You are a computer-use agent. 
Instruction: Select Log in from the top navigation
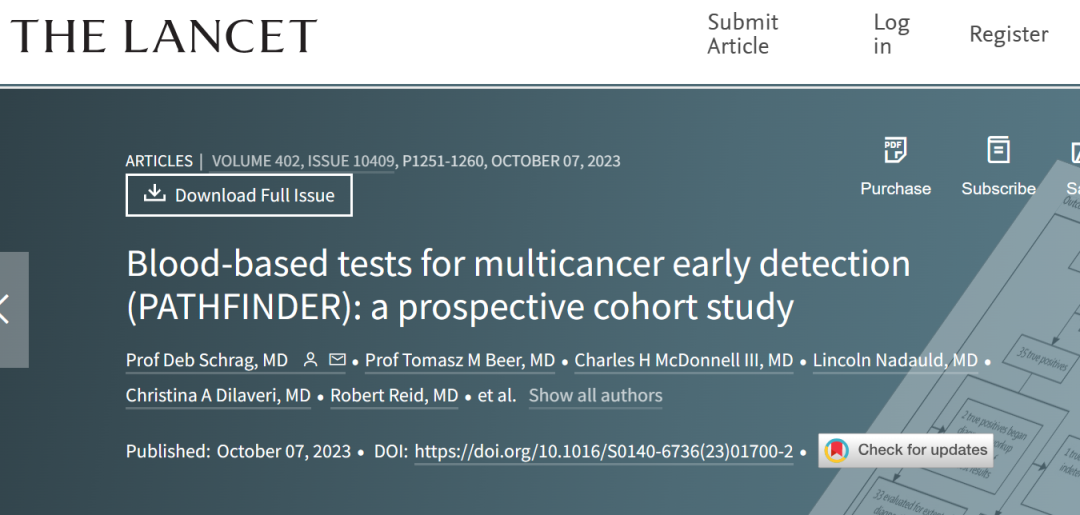point(890,34)
